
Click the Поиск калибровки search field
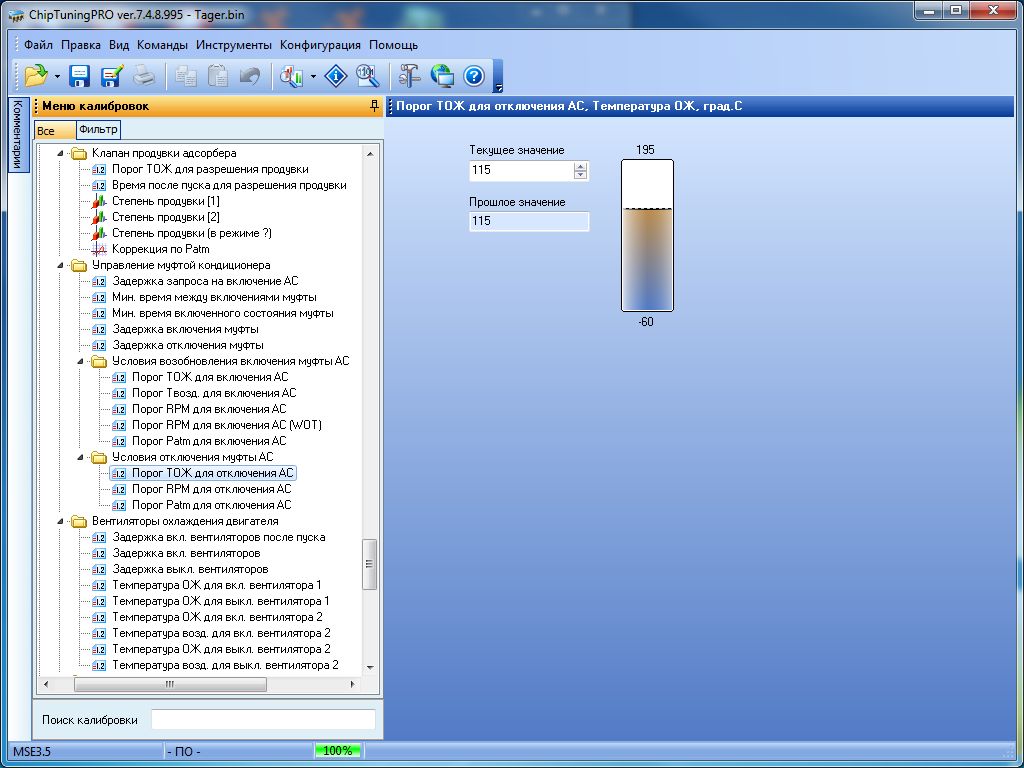pyautogui.click(x=263, y=720)
